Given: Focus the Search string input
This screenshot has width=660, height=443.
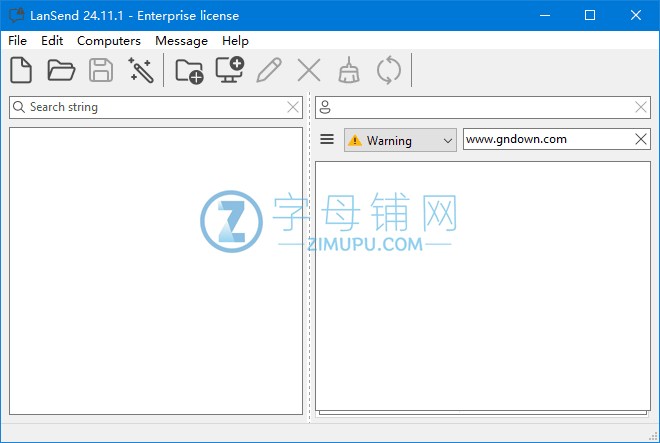Looking at the screenshot, I should 156,107.
